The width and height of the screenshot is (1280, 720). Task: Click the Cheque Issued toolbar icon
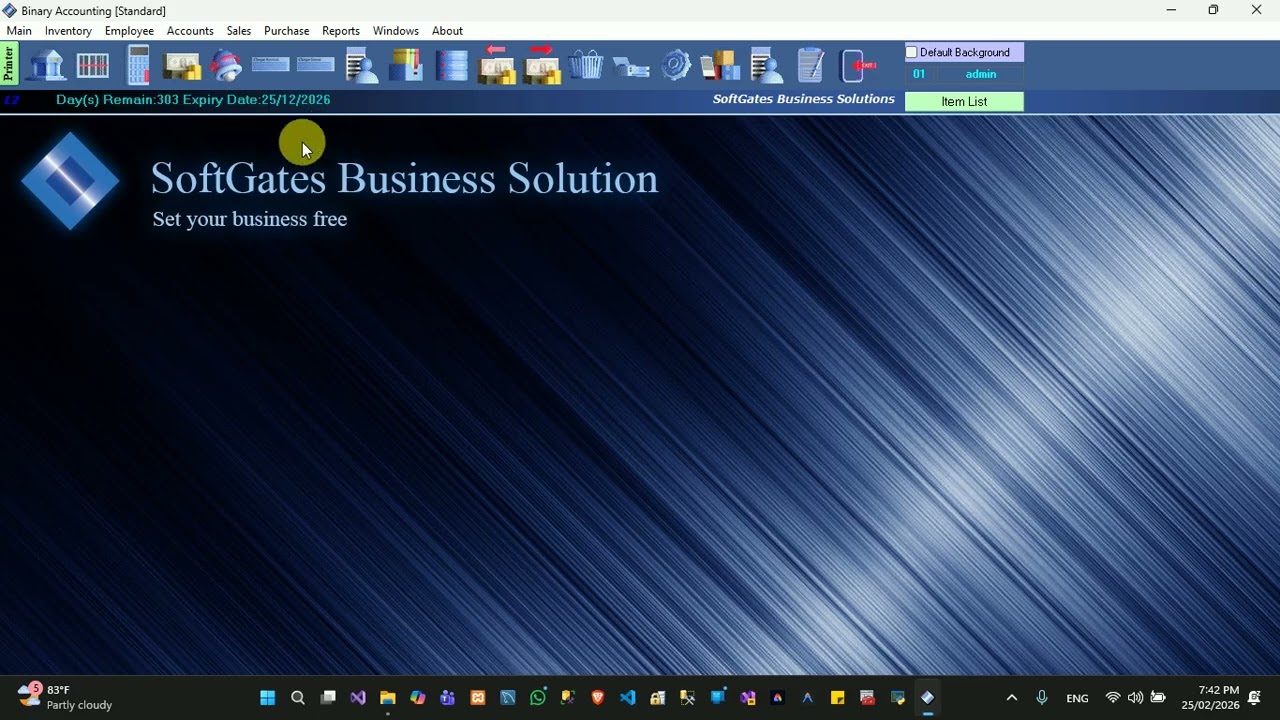pos(315,65)
